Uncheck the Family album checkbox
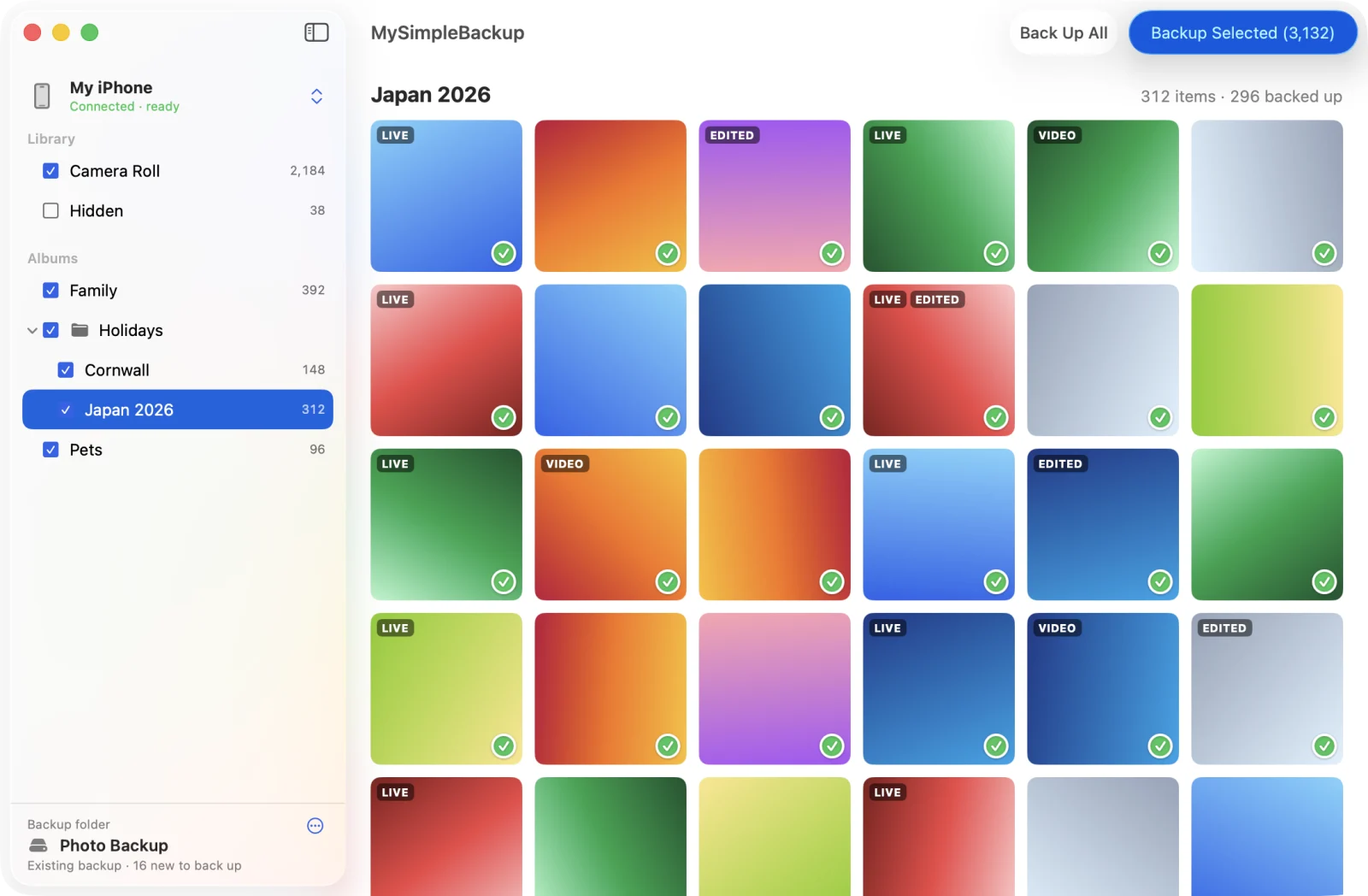 50,291
